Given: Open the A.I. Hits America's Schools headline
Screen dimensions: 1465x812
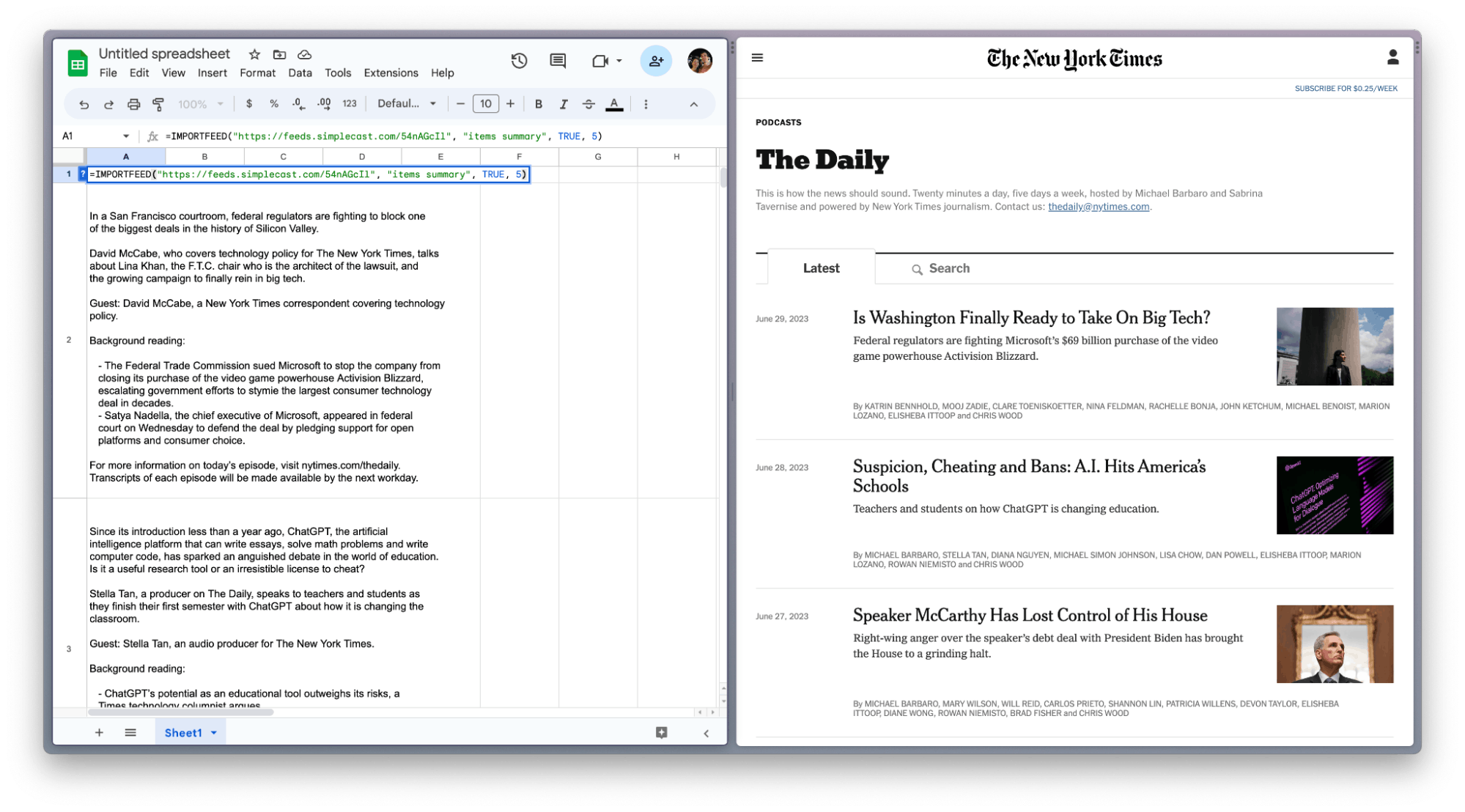Looking at the screenshot, I should pos(1029,476).
